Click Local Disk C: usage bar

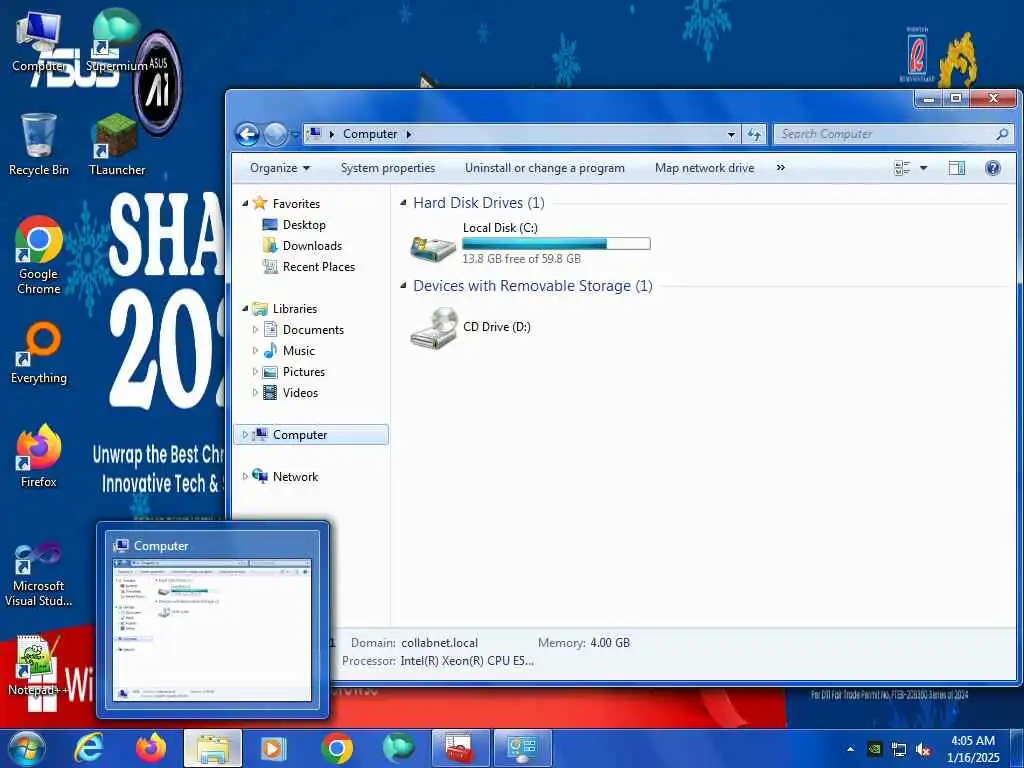point(556,244)
